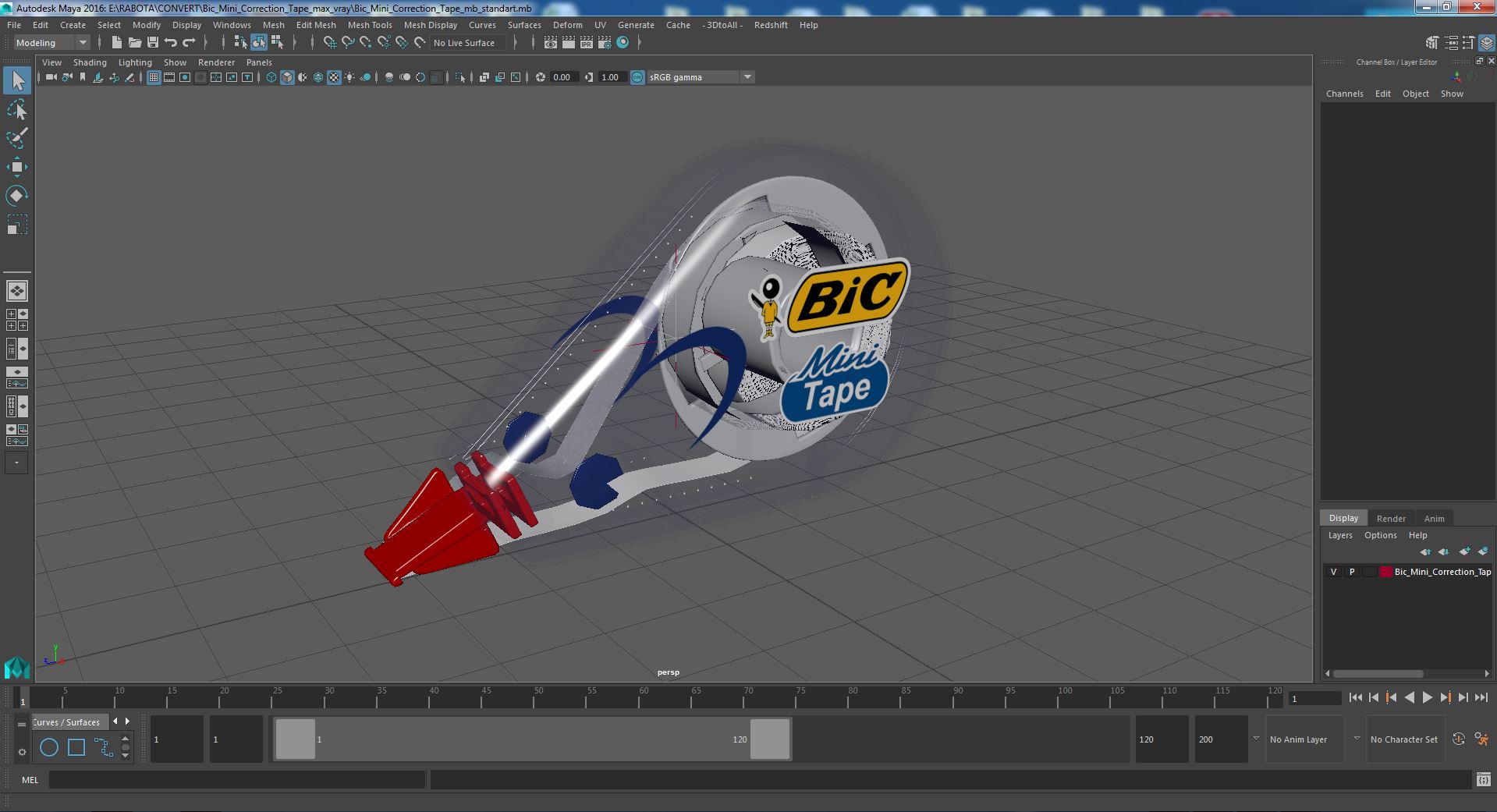This screenshot has height=812, width=1497.
Task: Toggle layer visibility V box
Action: [x=1333, y=572]
